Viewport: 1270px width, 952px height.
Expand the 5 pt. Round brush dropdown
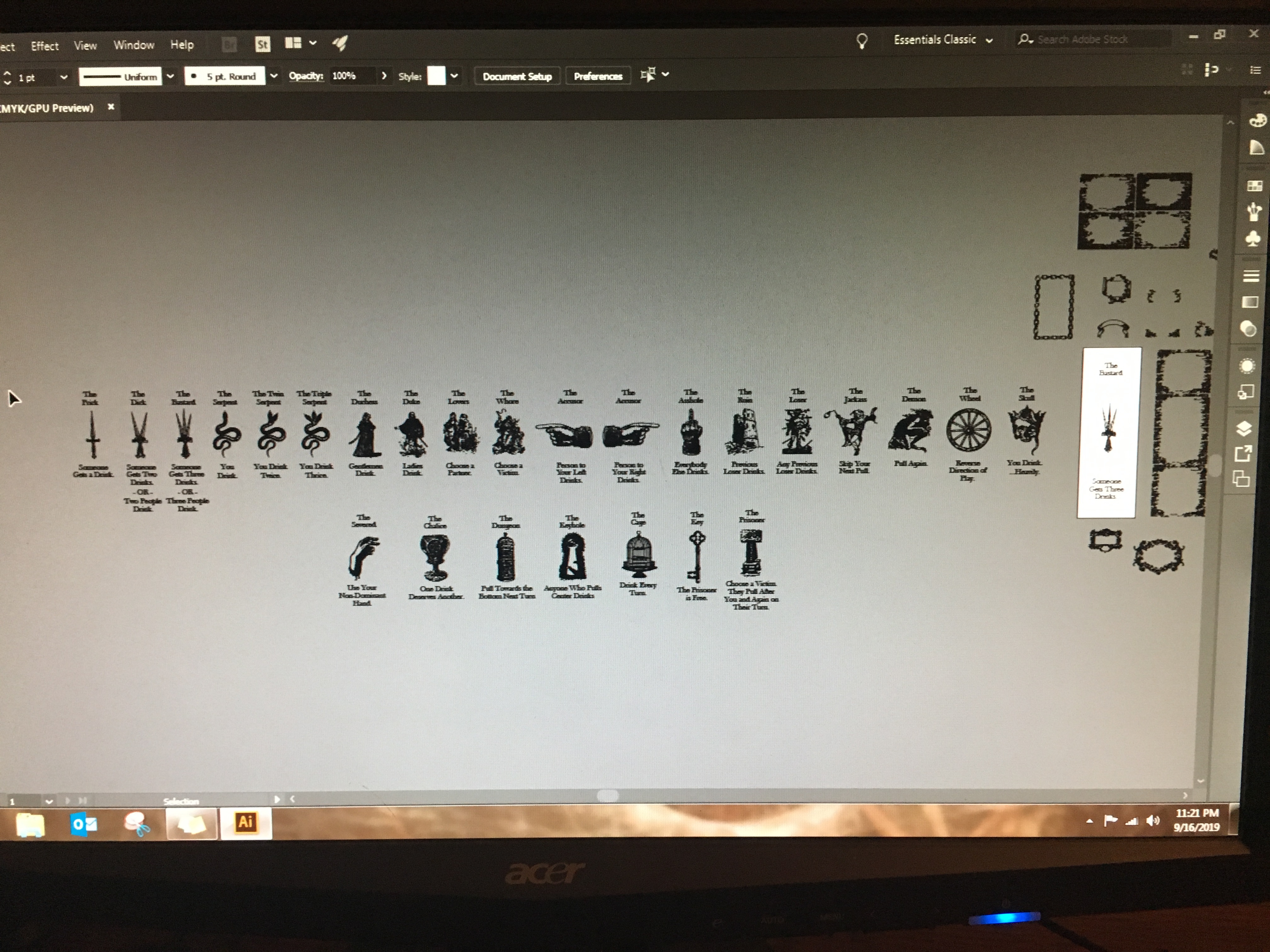(x=274, y=76)
